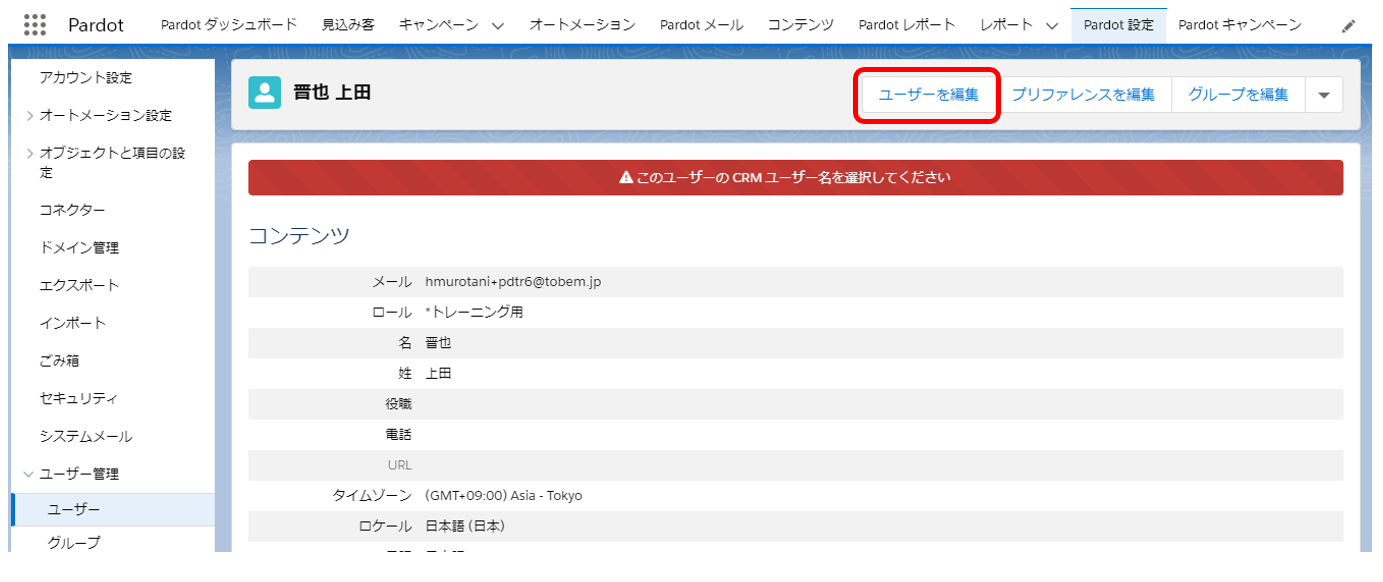Open the Pardot メール tab
The height and width of the screenshot is (582, 1383).
pyautogui.click(x=702, y=25)
